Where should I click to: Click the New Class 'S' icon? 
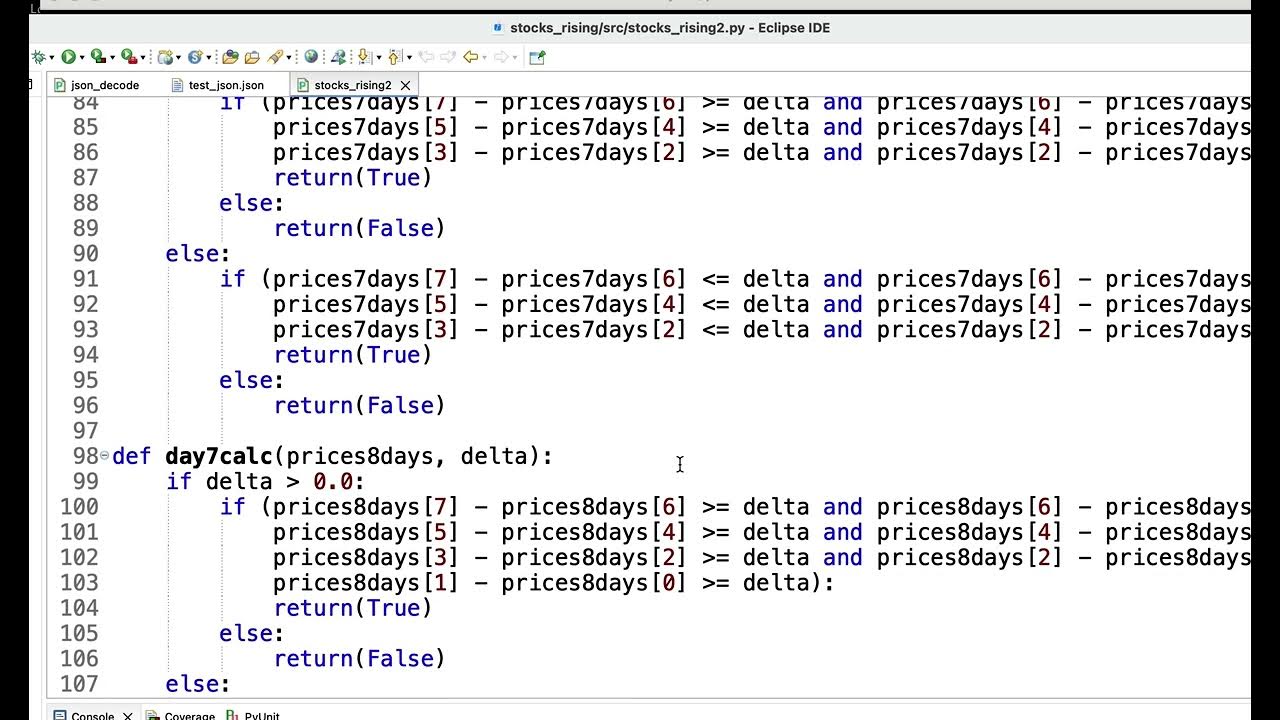195,57
